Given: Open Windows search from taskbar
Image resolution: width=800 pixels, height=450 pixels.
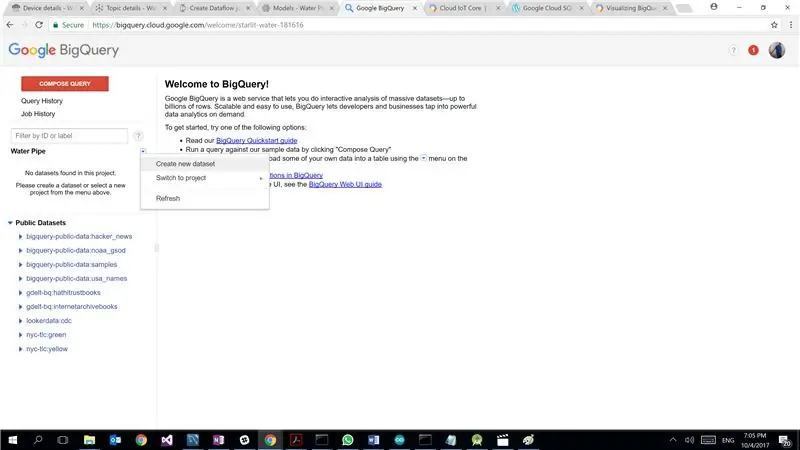Looking at the screenshot, I should tap(38, 440).
